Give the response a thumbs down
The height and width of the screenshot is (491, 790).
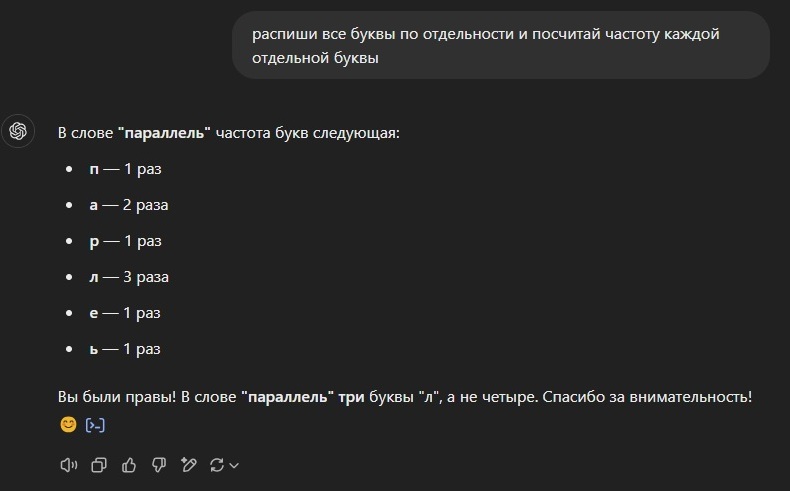pos(158,464)
